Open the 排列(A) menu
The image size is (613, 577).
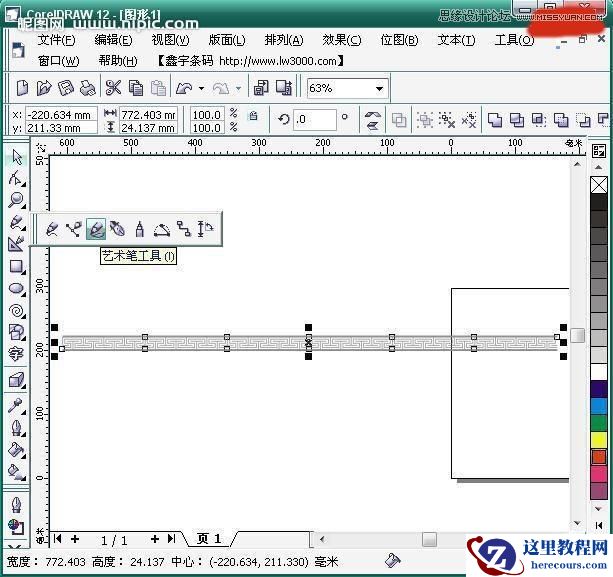(x=284, y=40)
